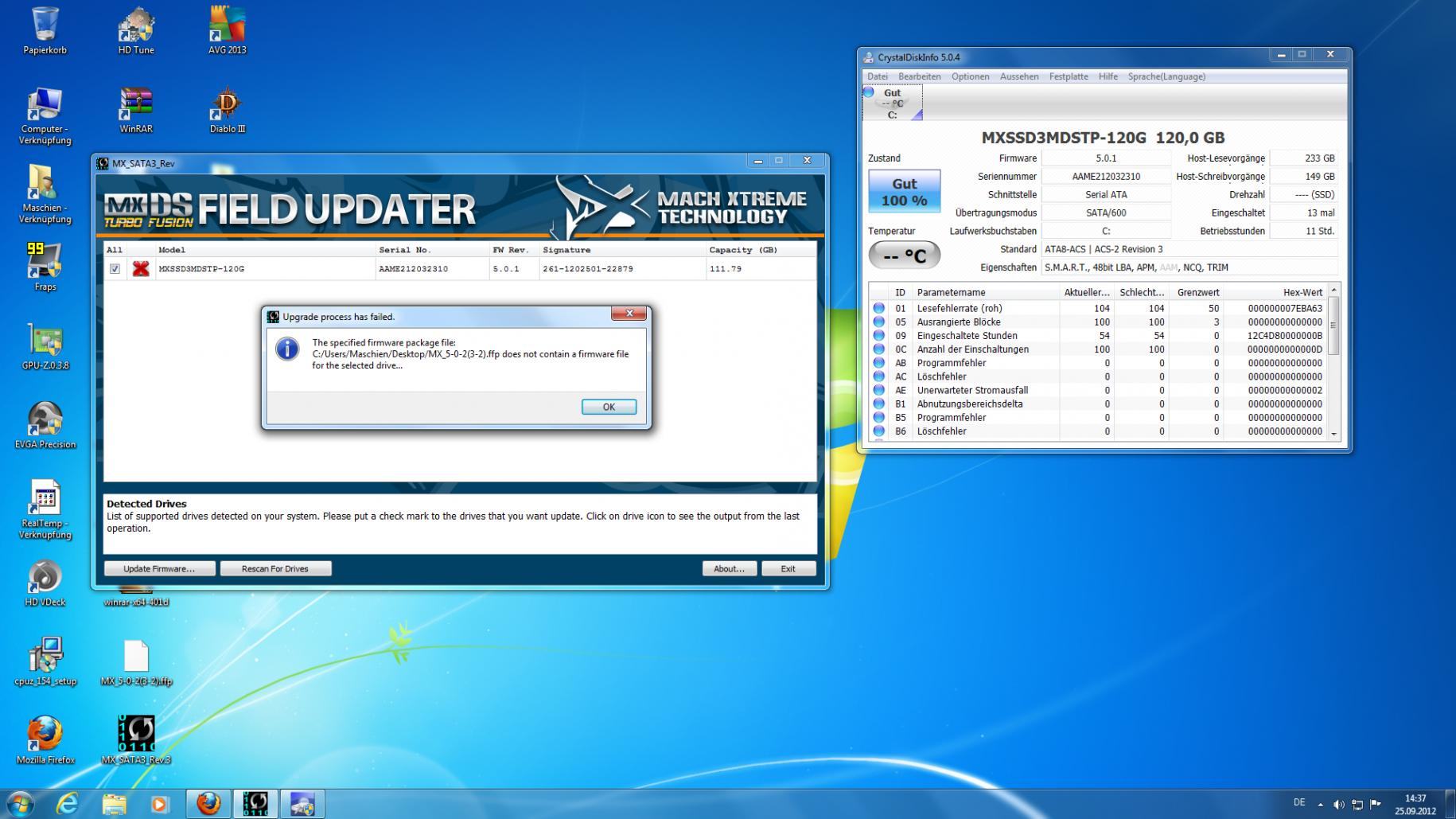Click the Hex-Wert column header

[1275, 292]
